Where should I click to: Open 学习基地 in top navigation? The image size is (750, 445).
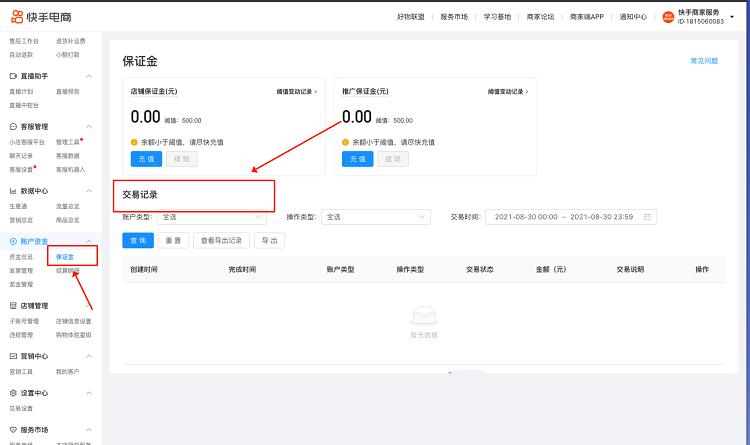point(496,17)
